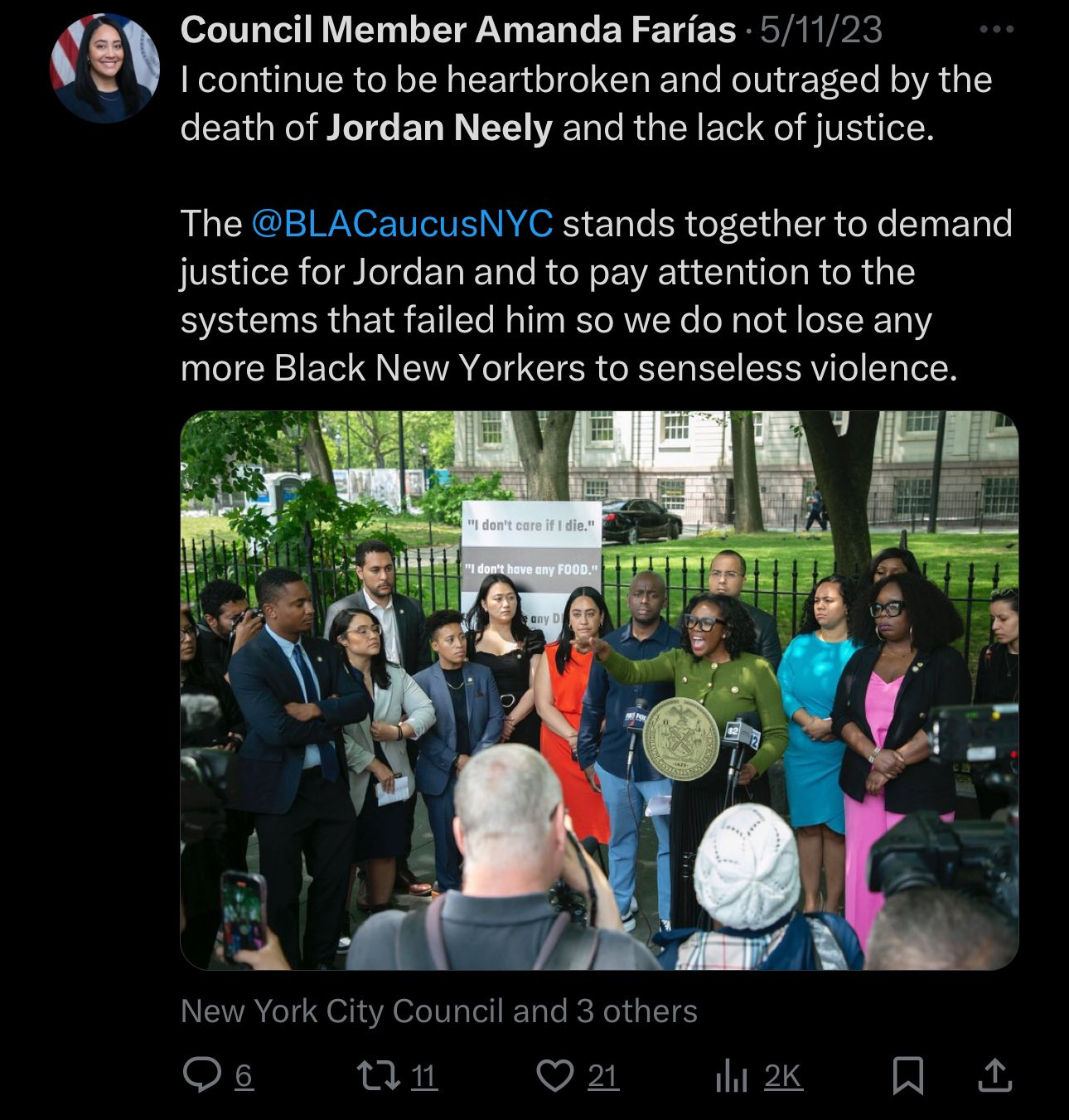Tap the tweet's opening line about being heartbroken
The image size is (1069, 1120).
pos(586,80)
